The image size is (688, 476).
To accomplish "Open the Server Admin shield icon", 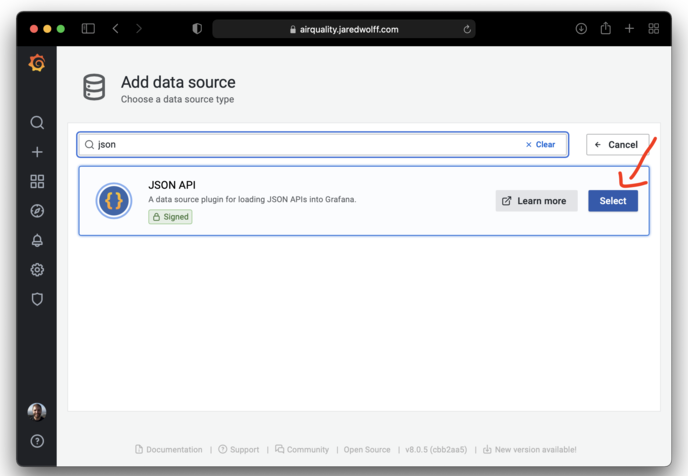I will [37, 299].
